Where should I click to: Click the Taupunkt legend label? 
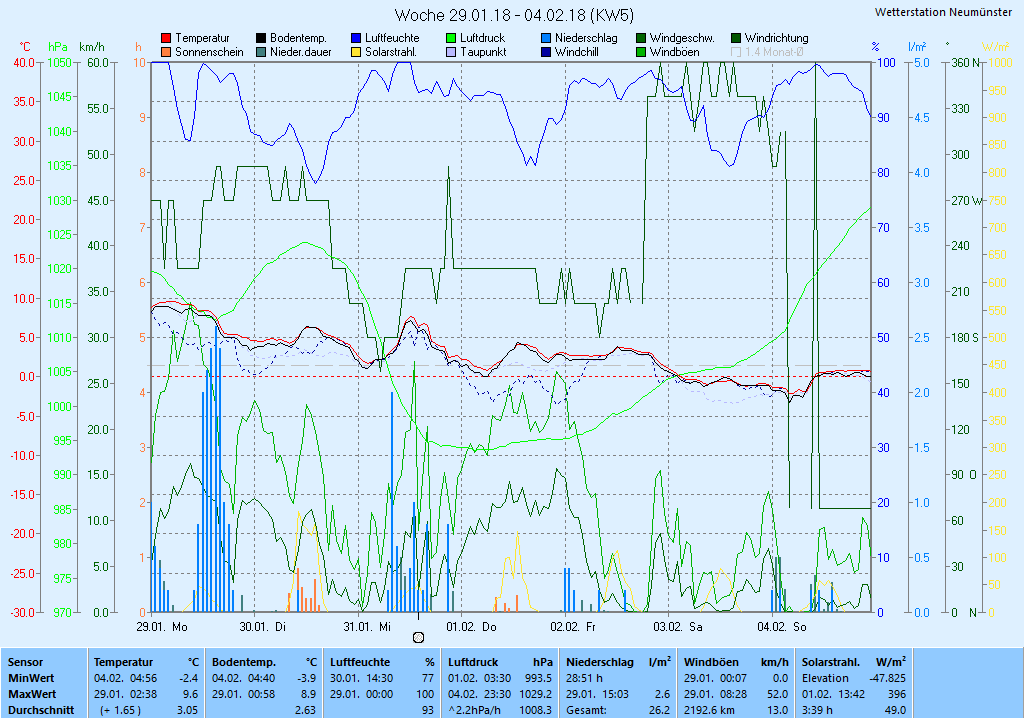pos(483,51)
